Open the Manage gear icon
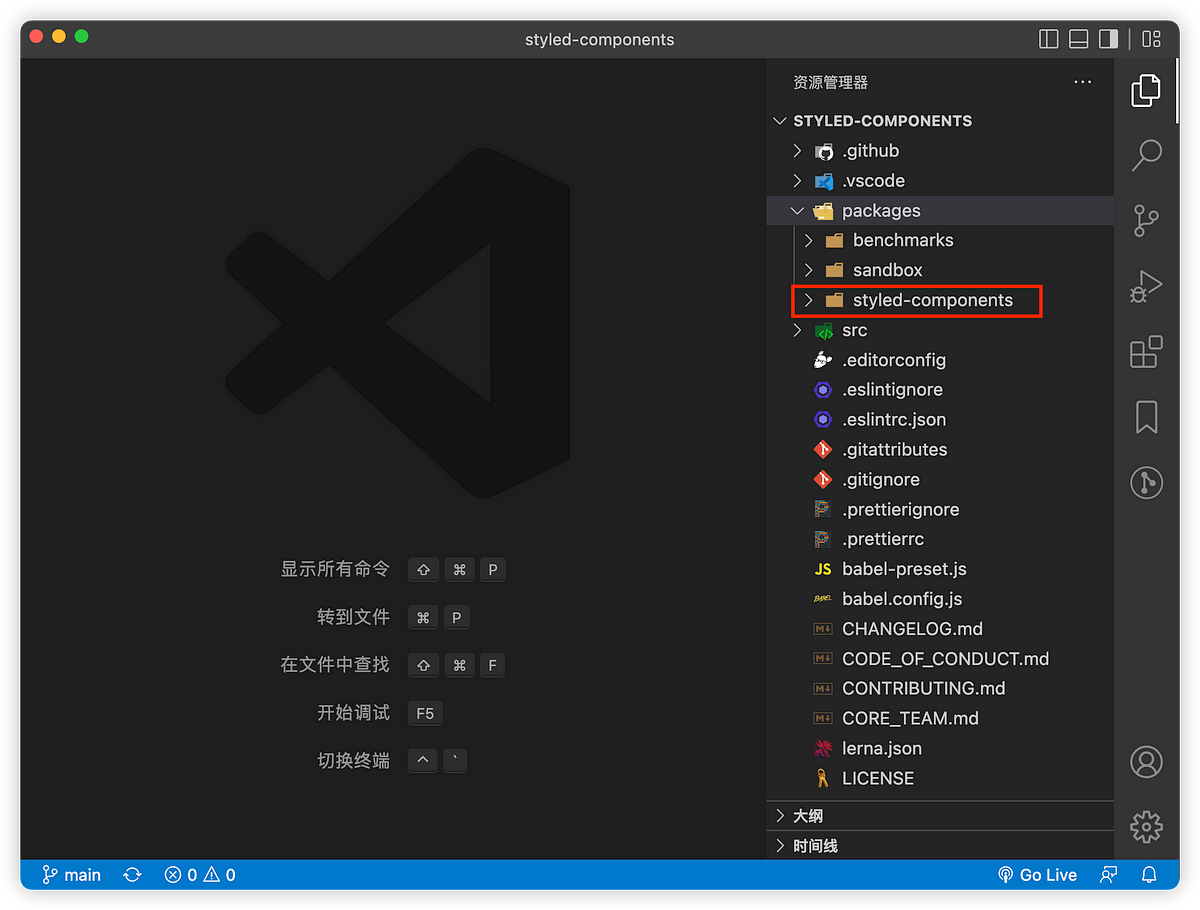 tap(1146, 827)
